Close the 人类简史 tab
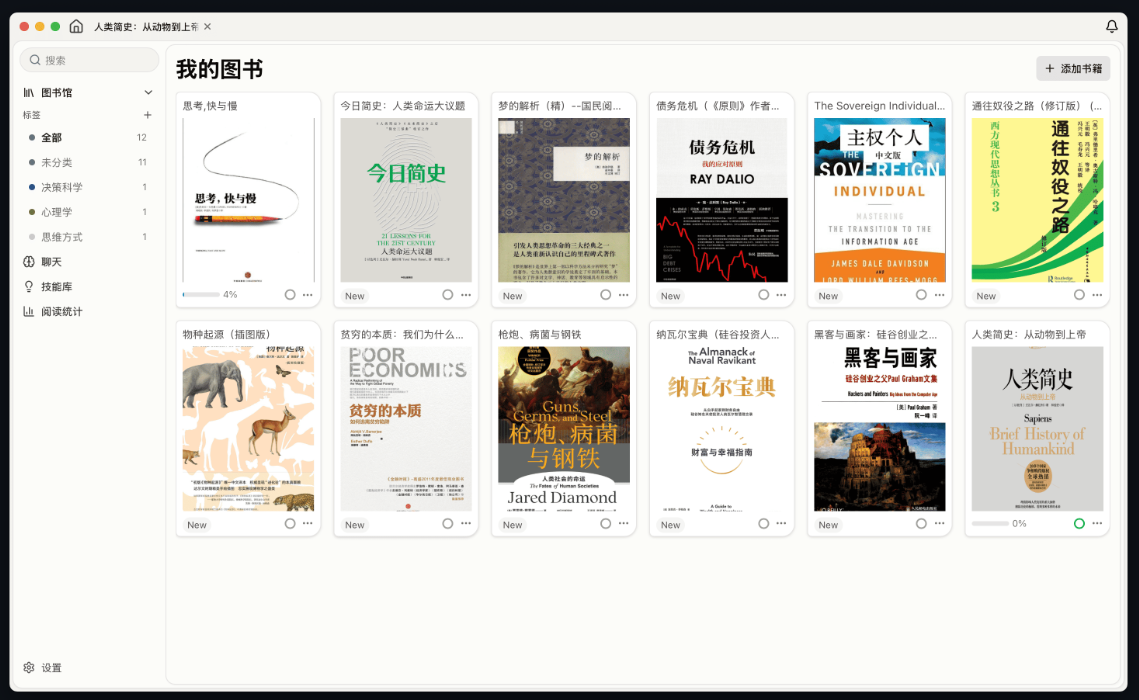Screen dimensions: 1139x700 (207, 27)
